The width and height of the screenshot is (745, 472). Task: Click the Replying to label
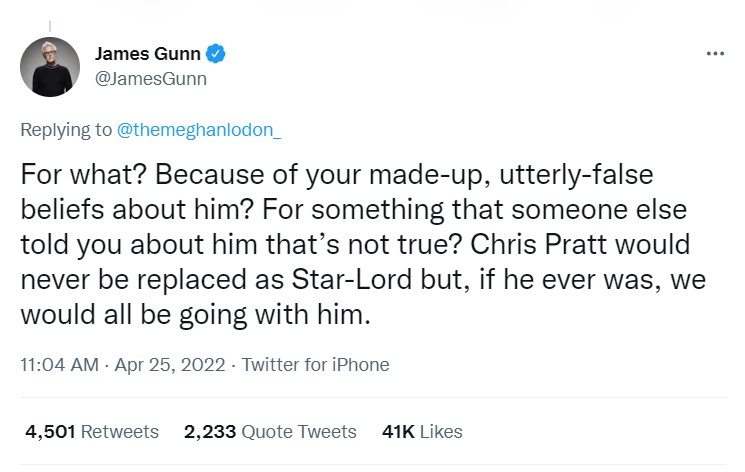[x=66, y=130]
